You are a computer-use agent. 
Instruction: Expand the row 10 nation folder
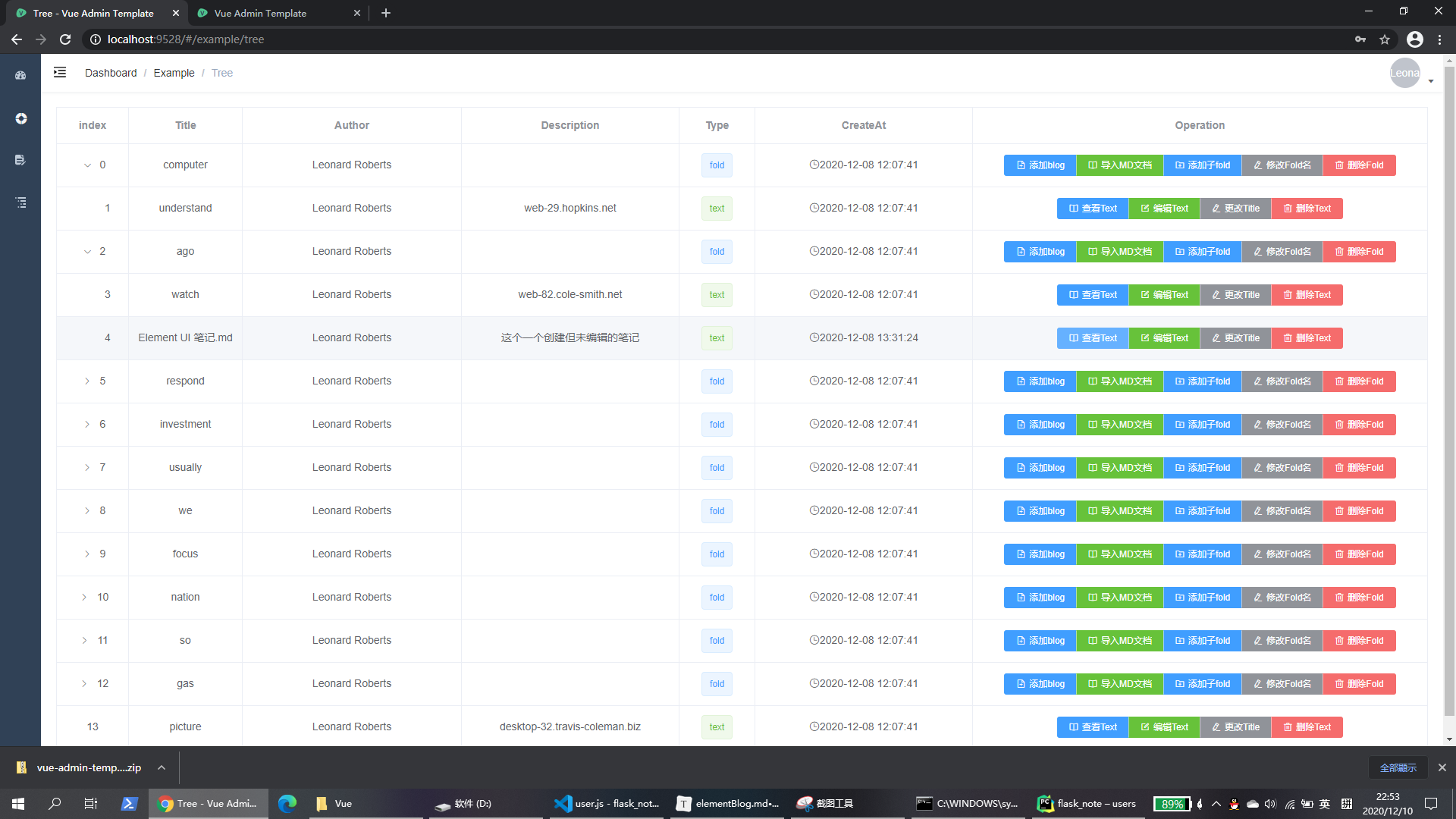pos(84,598)
